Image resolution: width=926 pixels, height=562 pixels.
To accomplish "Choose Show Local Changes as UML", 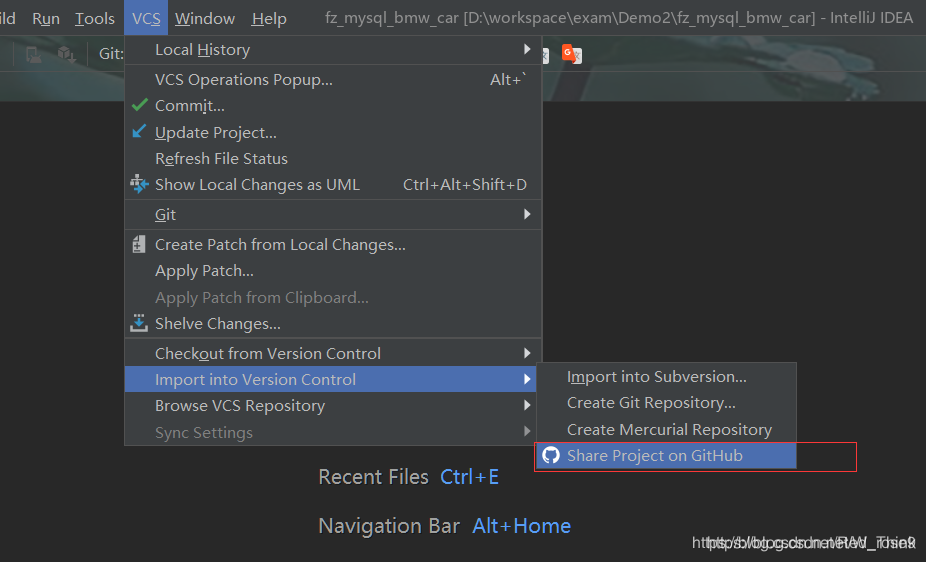I will 333,185.
